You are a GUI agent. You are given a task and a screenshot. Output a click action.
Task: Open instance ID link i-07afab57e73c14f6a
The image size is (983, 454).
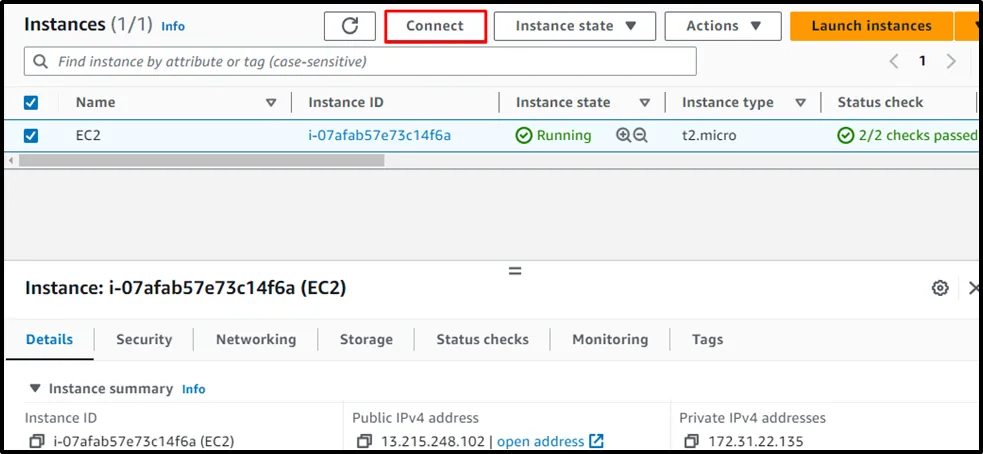click(379, 135)
